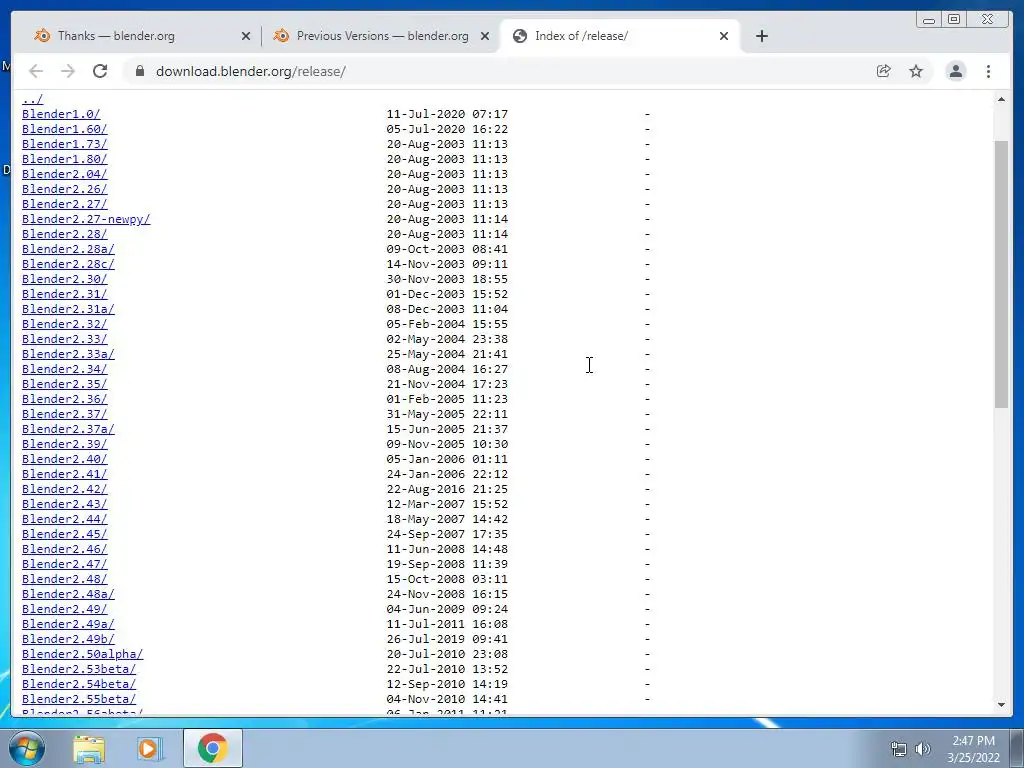Viewport: 1024px width, 768px height.
Task: Open the Blender2.50alpha/ folder link
Action: 82,655
